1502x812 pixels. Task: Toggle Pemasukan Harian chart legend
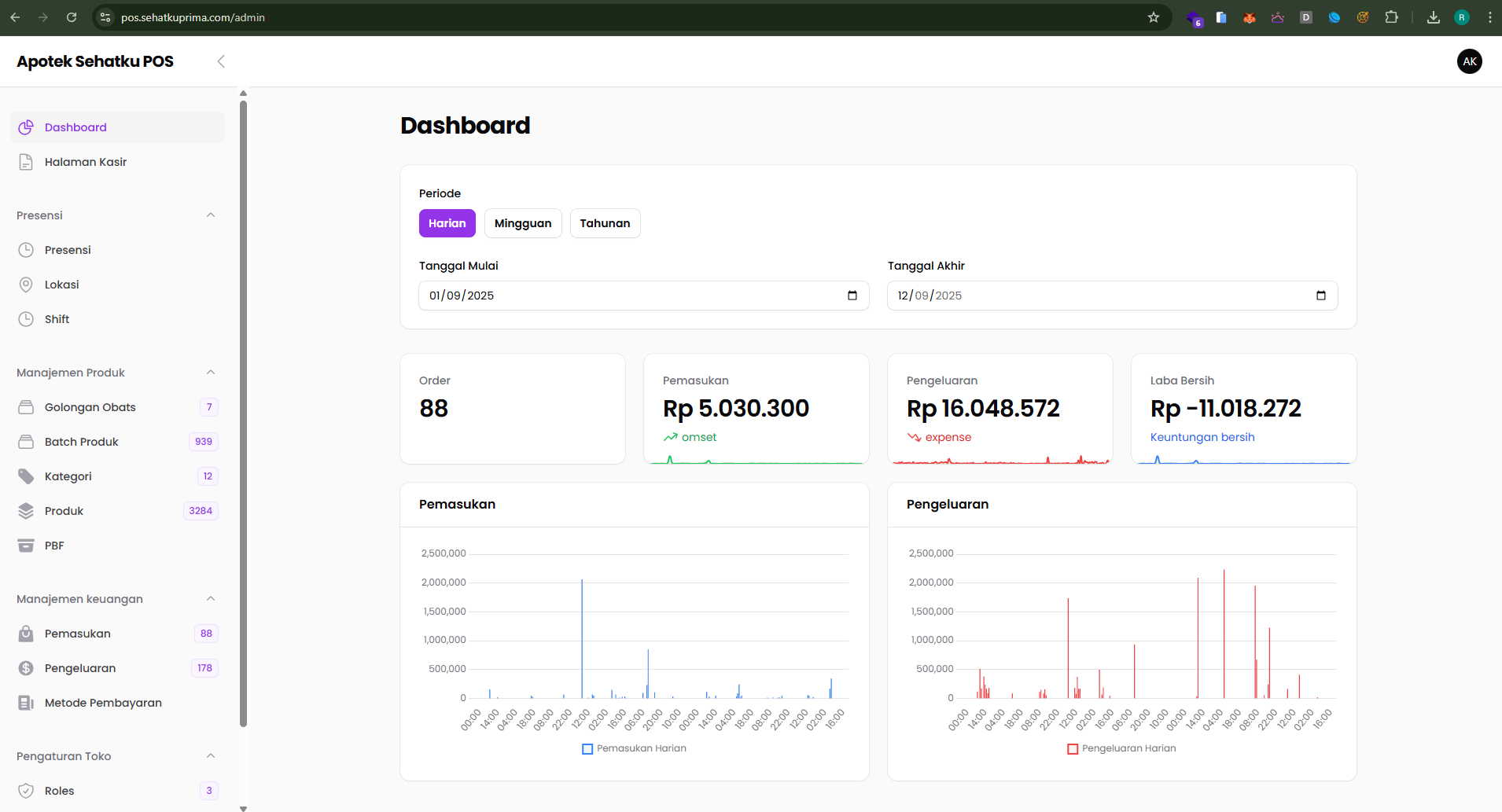coord(634,748)
